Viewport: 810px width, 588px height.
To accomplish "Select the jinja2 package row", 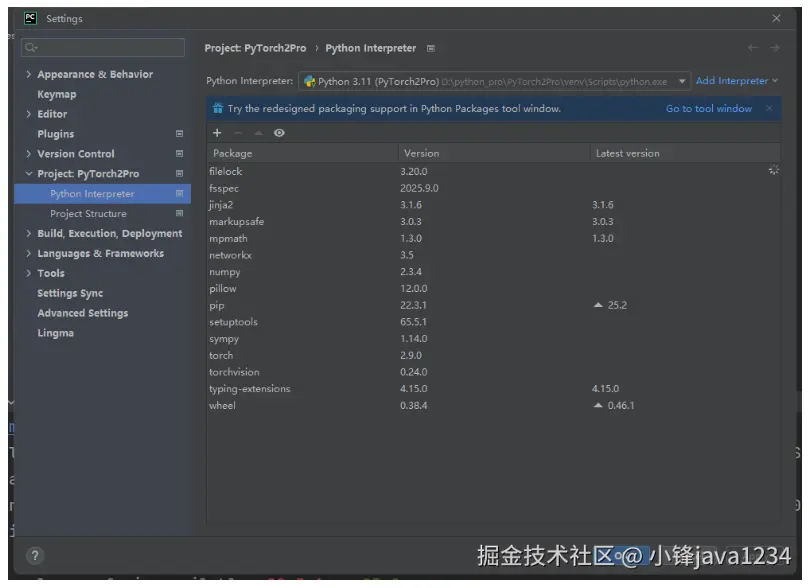I will tap(493, 205).
